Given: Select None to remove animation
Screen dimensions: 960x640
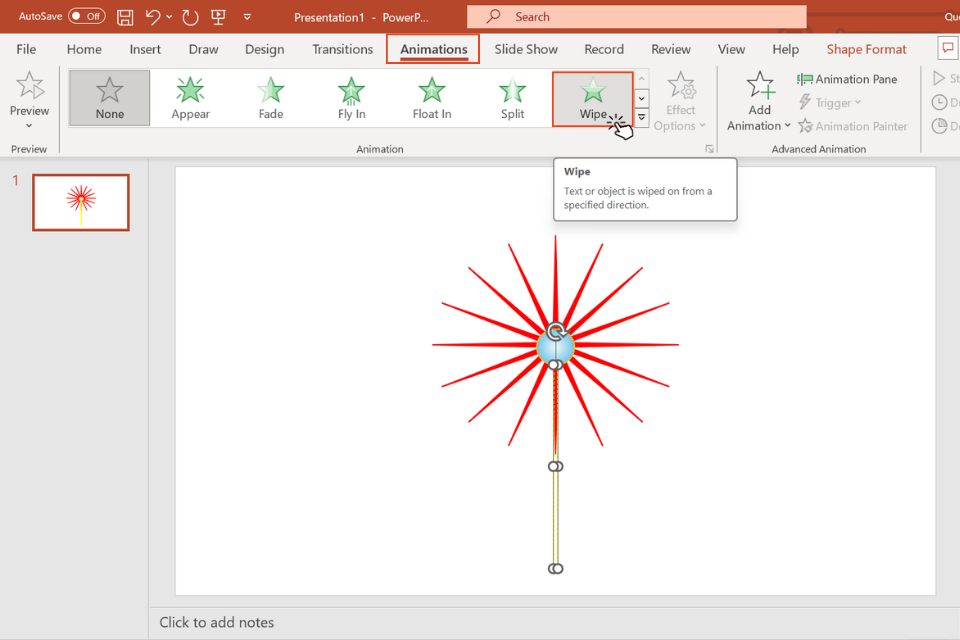Looking at the screenshot, I should coord(110,98).
